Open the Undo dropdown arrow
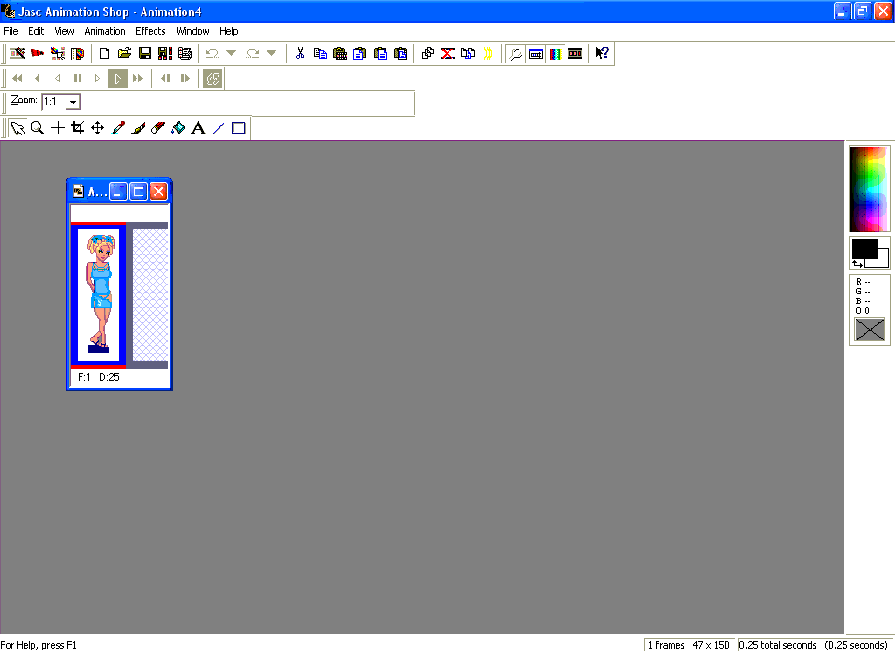895x652 pixels. [x=229, y=53]
